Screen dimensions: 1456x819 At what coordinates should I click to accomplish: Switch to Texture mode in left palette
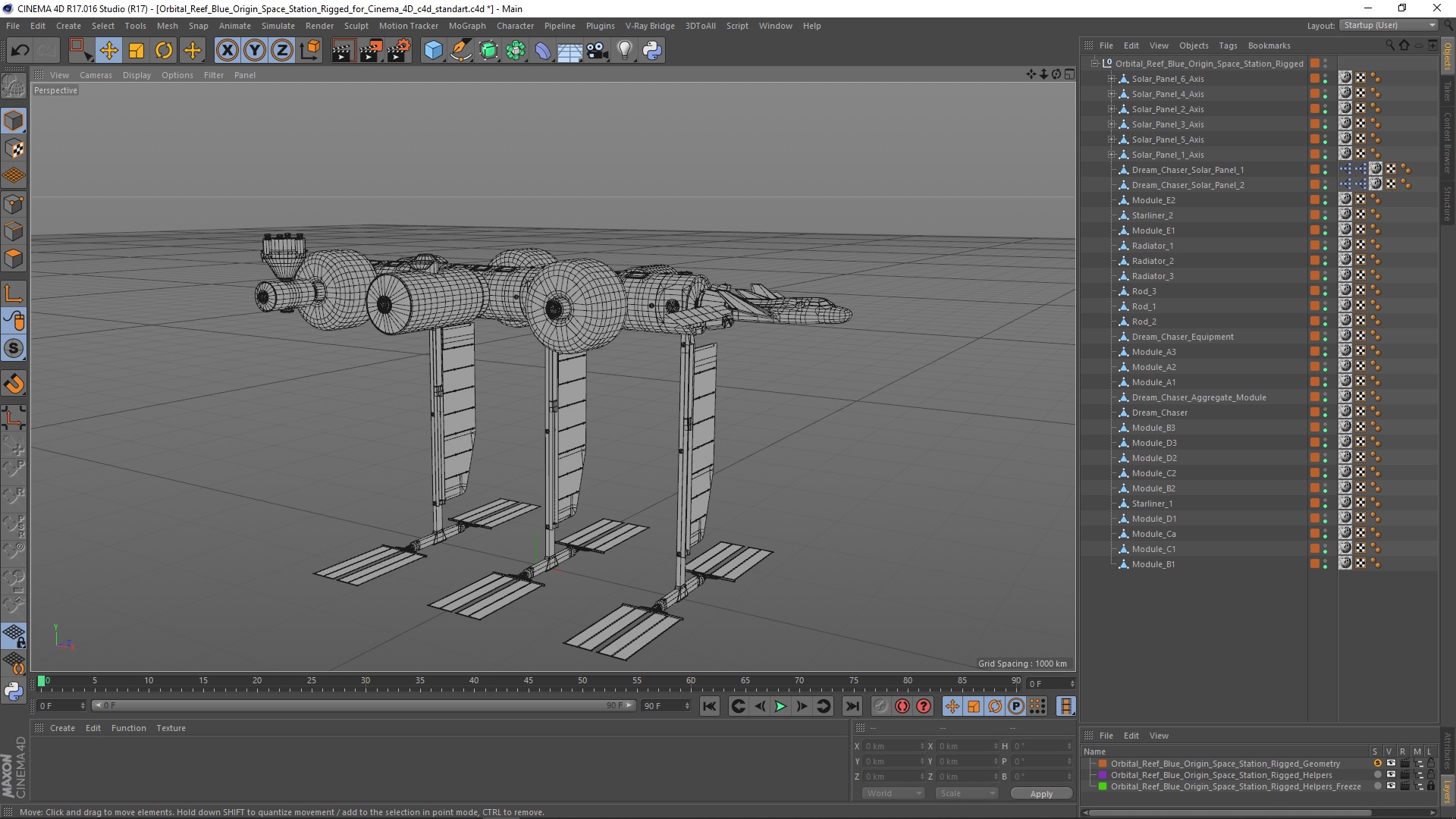[14, 149]
